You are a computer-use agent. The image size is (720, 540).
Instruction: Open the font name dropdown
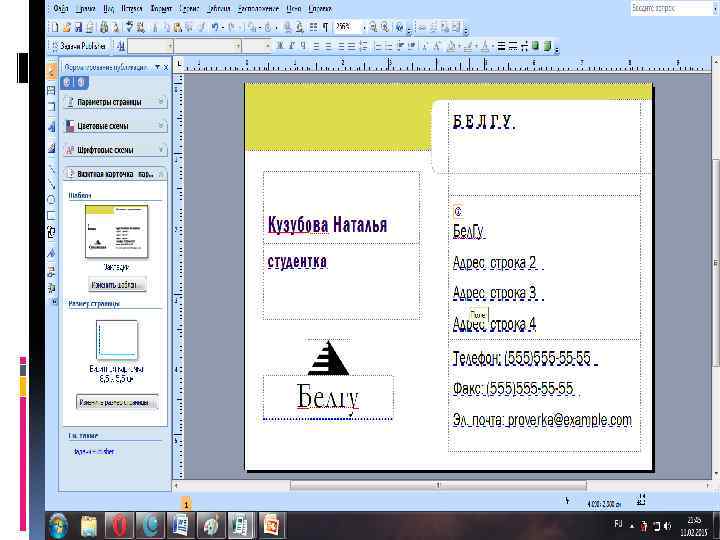coord(237,46)
